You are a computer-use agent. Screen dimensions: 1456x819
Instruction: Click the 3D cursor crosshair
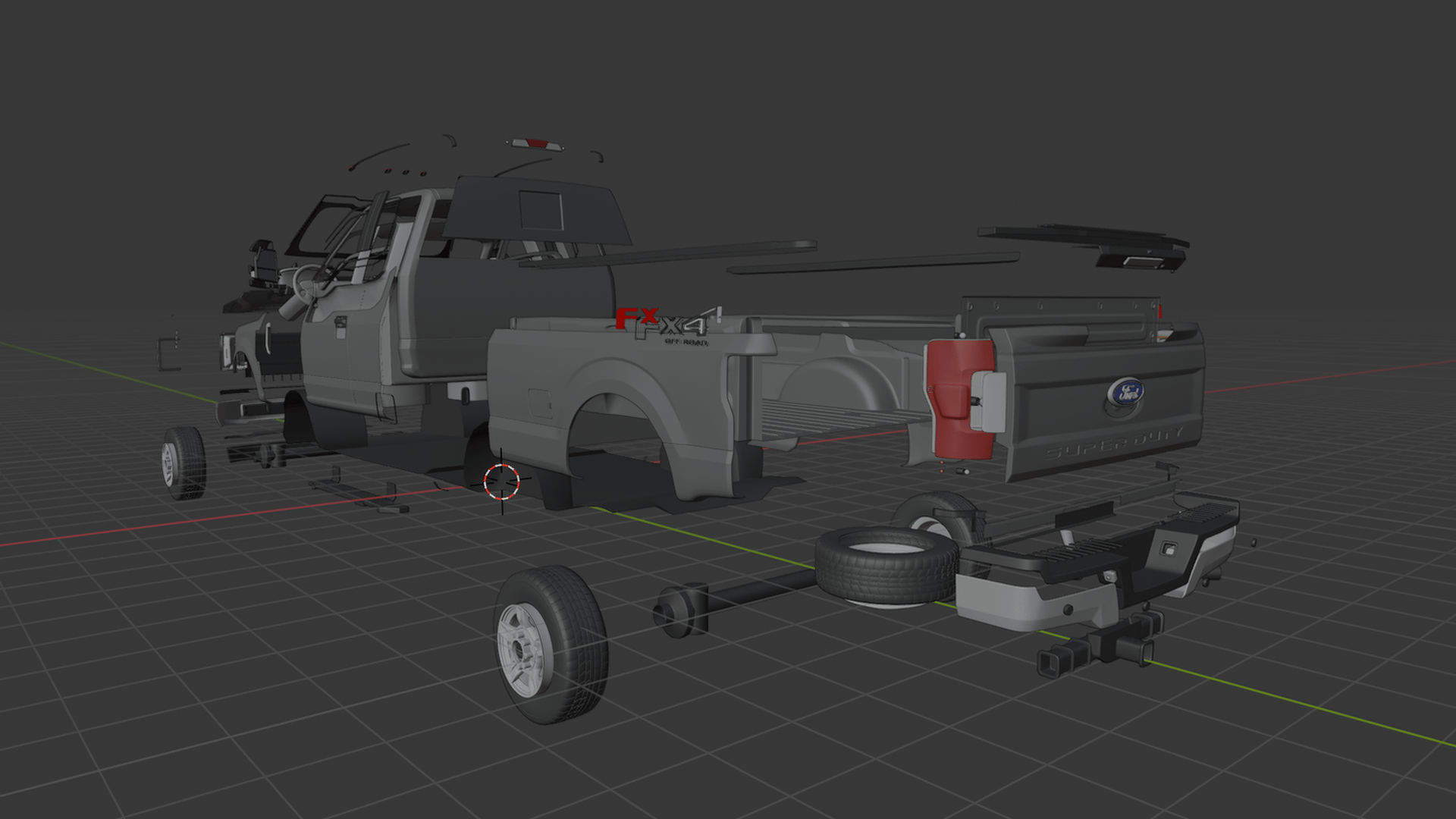pyautogui.click(x=502, y=481)
